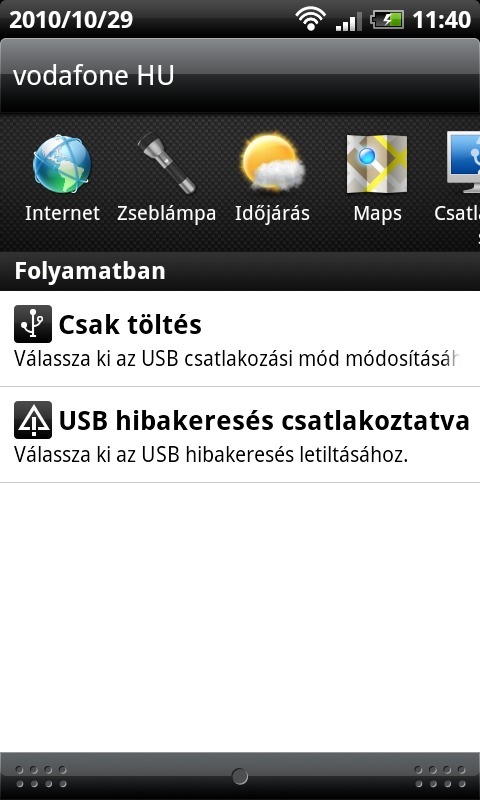
Task: Tap the USB icon beside Csak töltés
Action: pyautogui.click(x=33, y=324)
